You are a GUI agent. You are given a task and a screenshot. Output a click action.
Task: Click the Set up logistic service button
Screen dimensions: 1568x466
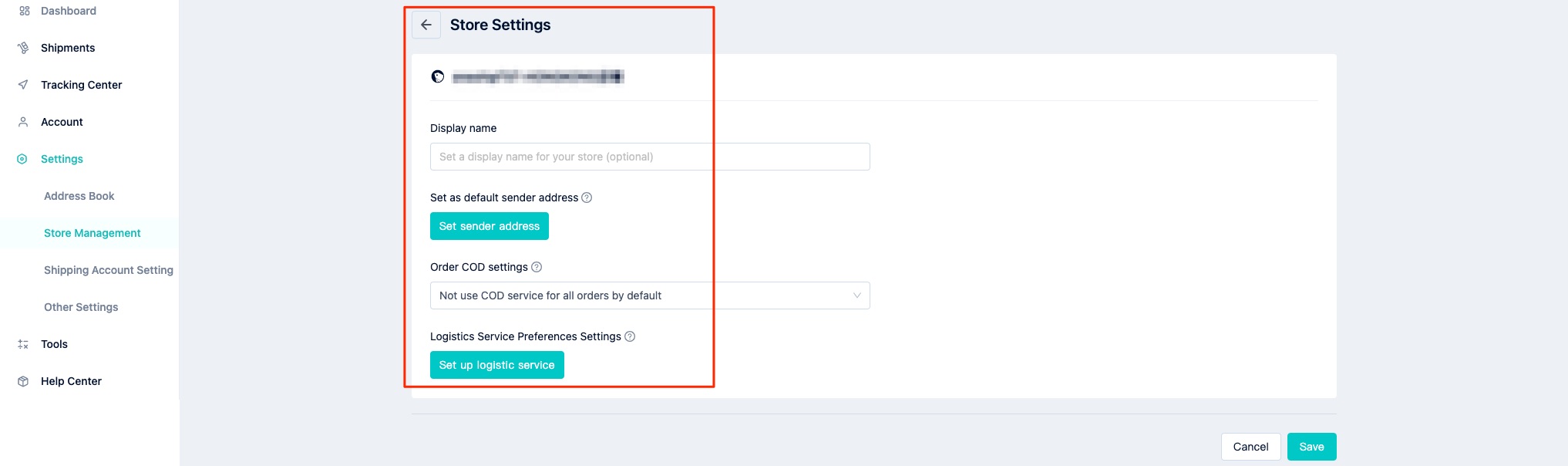[x=497, y=365]
